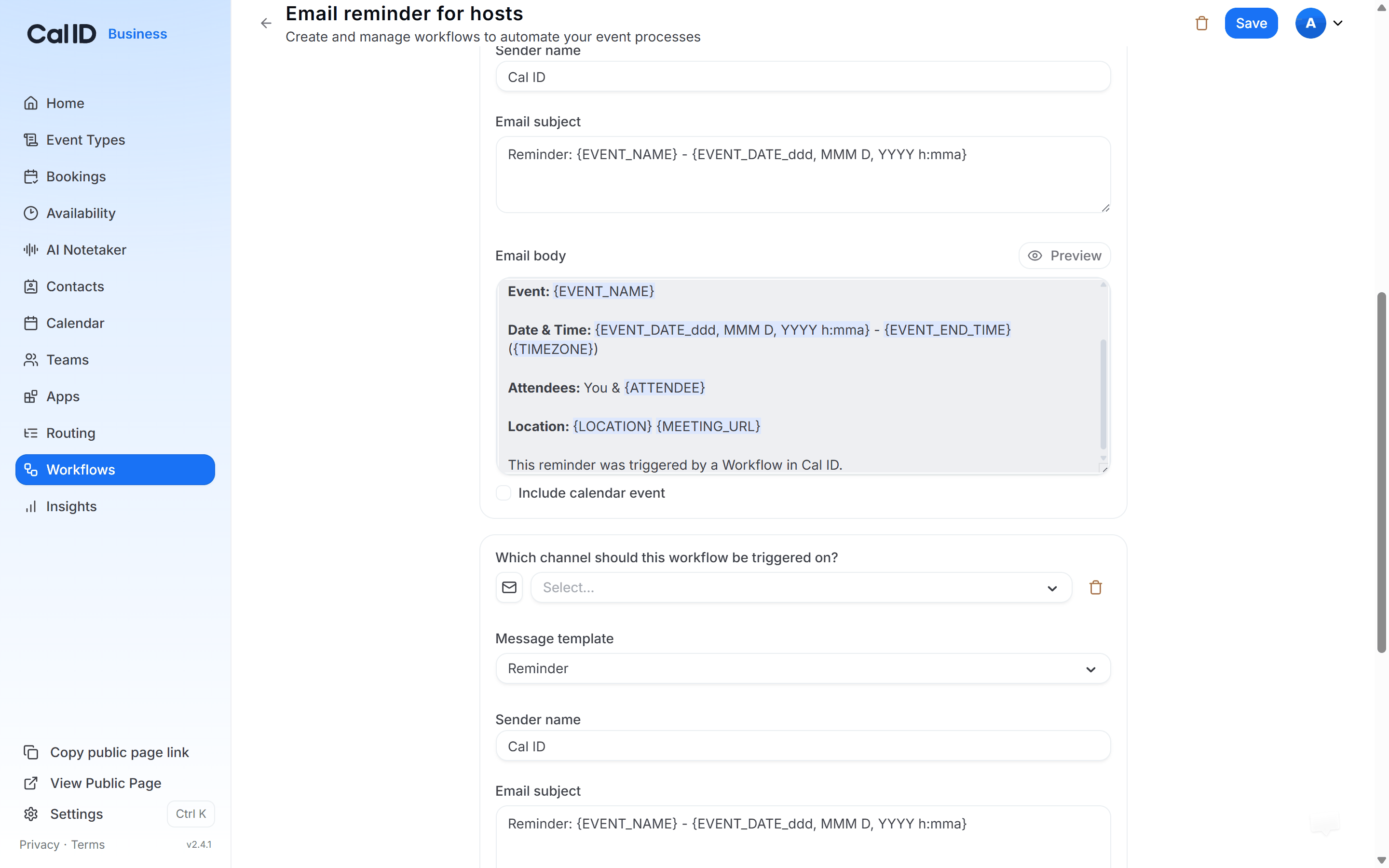Image resolution: width=1389 pixels, height=868 pixels.
Task: Click Copy public page link
Action: tap(120, 752)
